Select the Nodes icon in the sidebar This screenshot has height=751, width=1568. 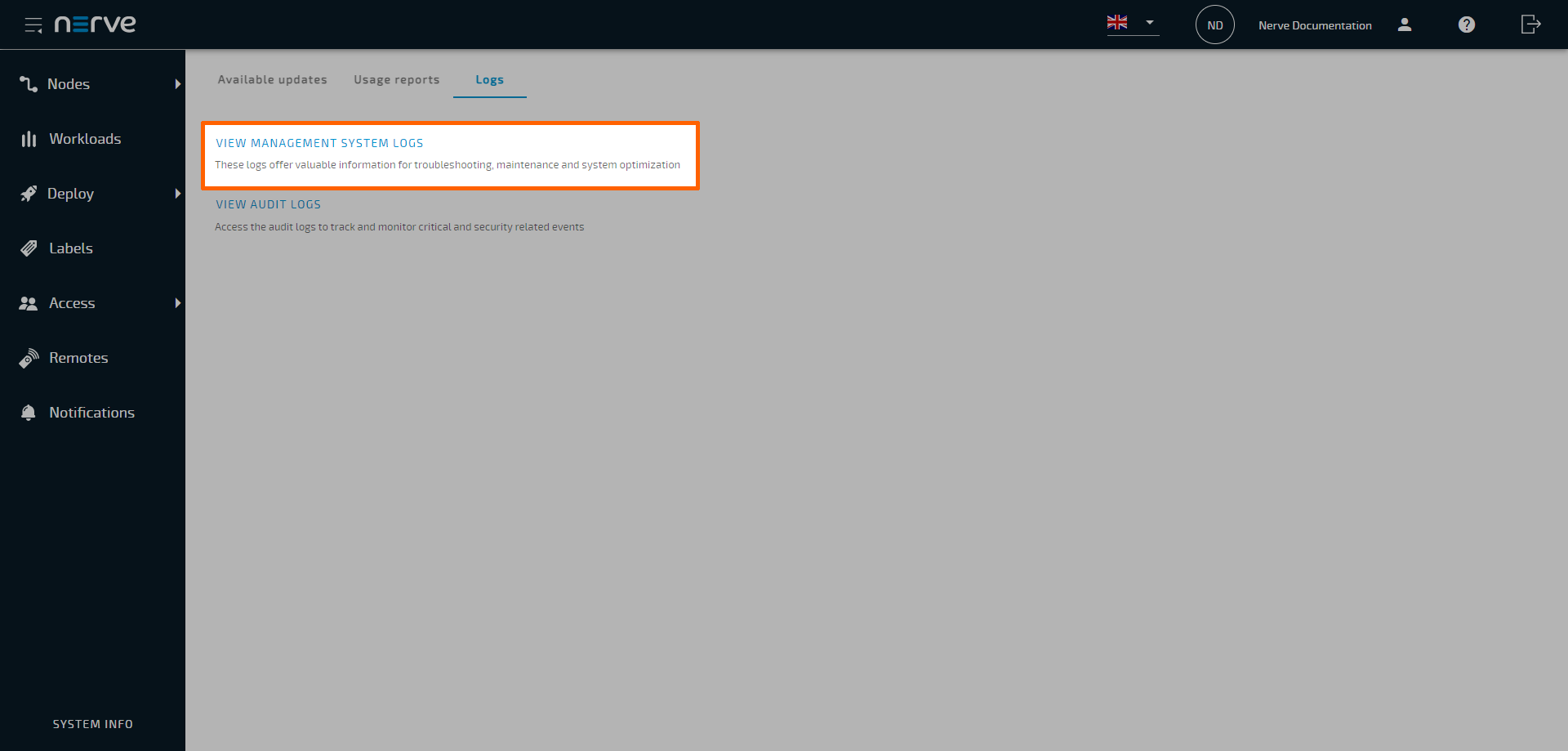coord(28,83)
